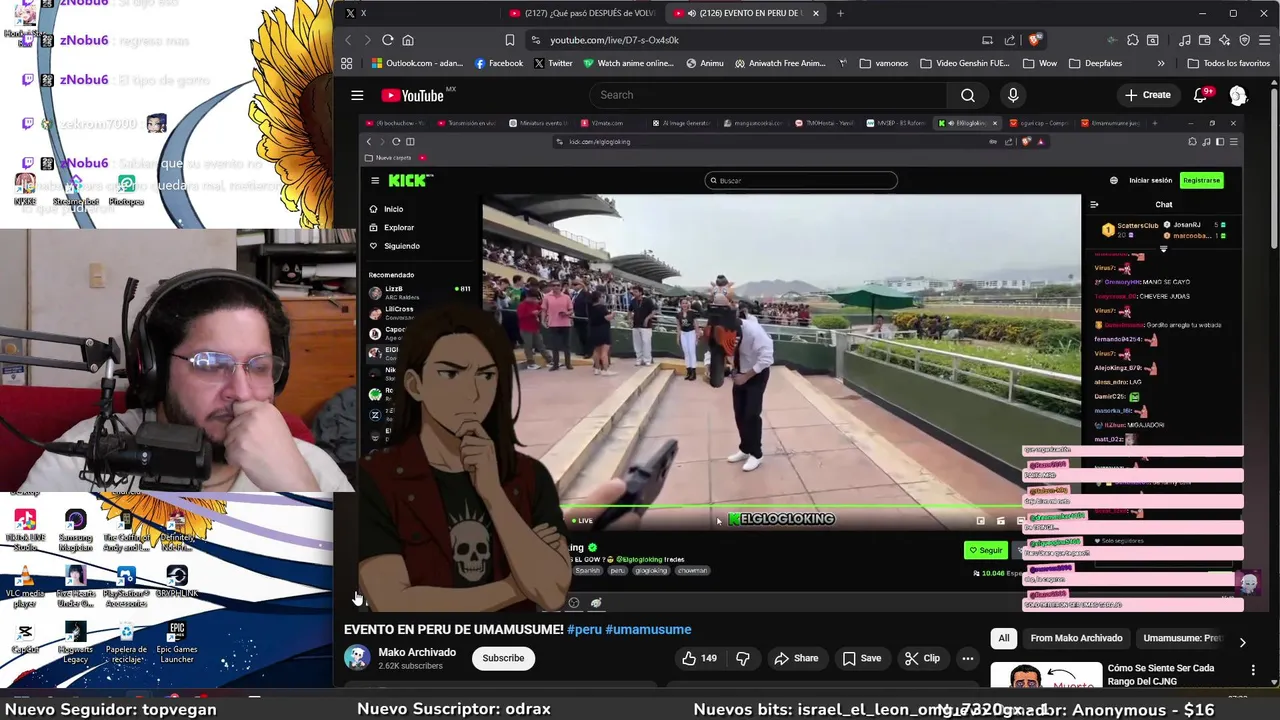Bookmark this page with the bookmark icon
The width and height of the screenshot is (1280, 720).
[x=510, y=40]
